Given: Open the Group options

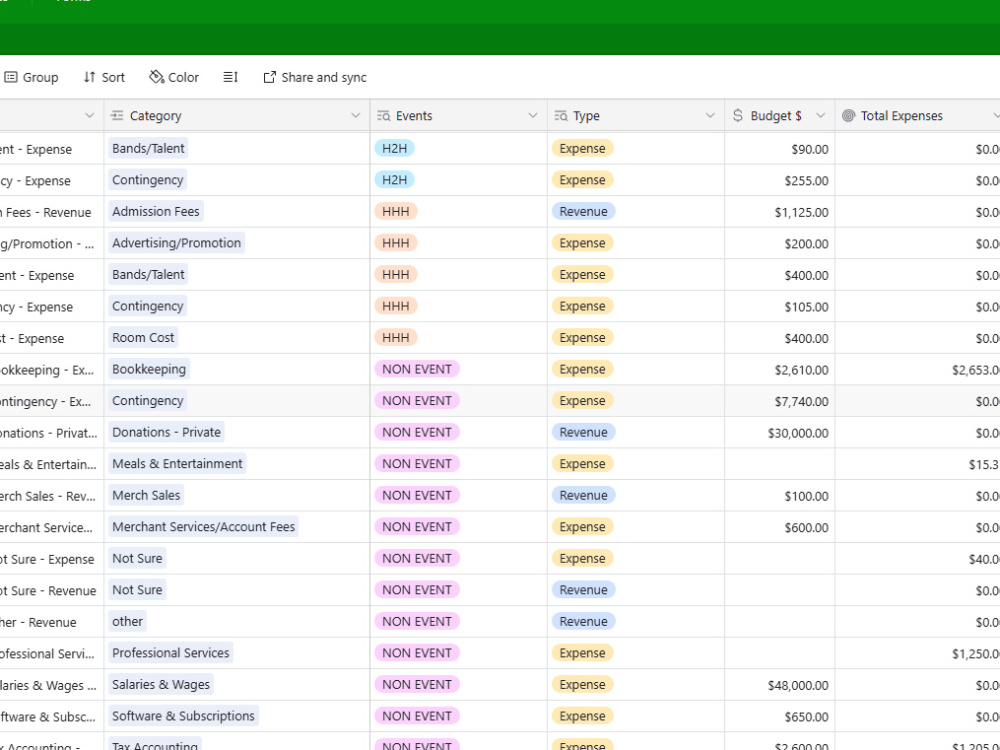Looking at the screenshot, I should [31, 78].
